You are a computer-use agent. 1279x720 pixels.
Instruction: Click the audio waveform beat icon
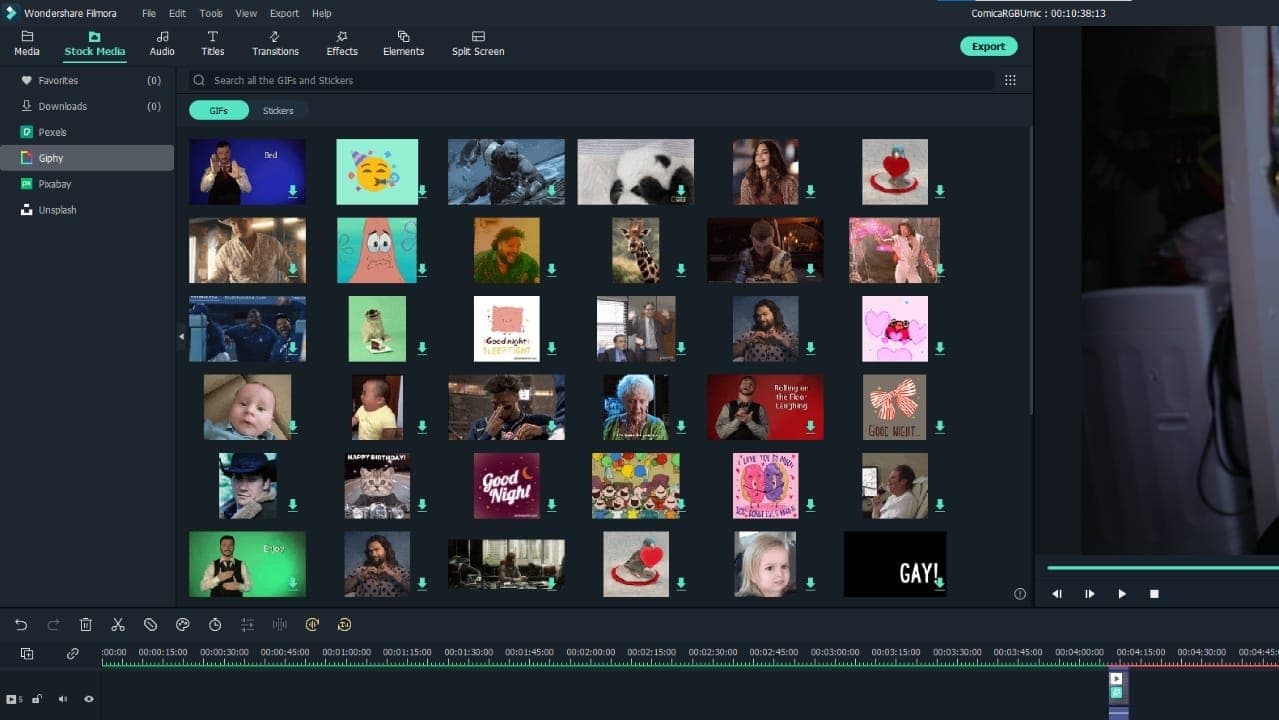click(x=280, y=625)
